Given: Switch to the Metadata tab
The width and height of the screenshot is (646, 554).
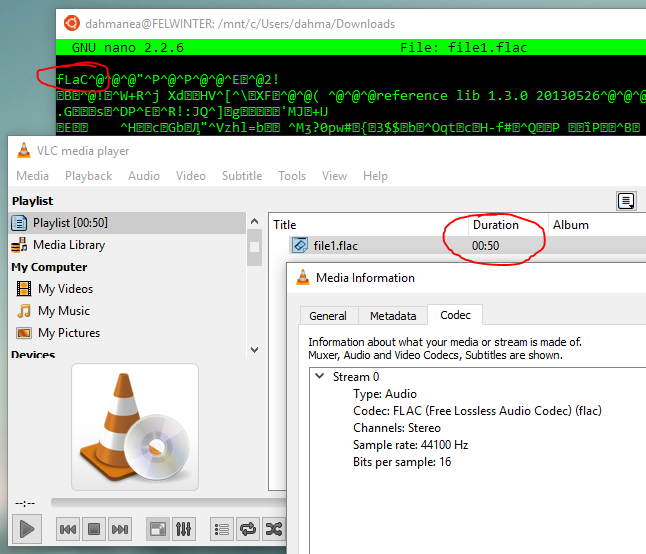Looking at the screenshot, I should click(393, 316).
